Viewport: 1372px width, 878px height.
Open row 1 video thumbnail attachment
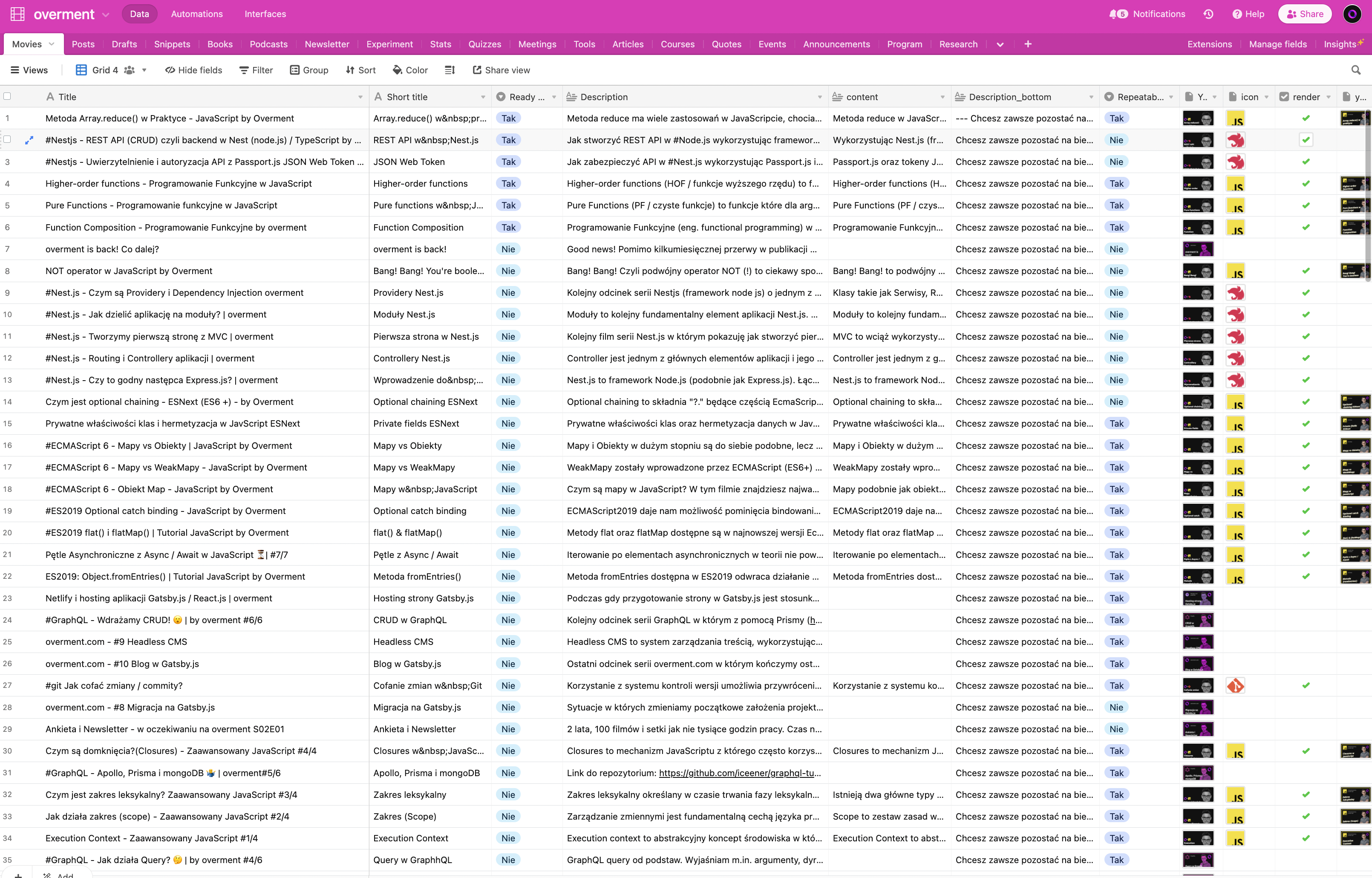(1198, 118)
